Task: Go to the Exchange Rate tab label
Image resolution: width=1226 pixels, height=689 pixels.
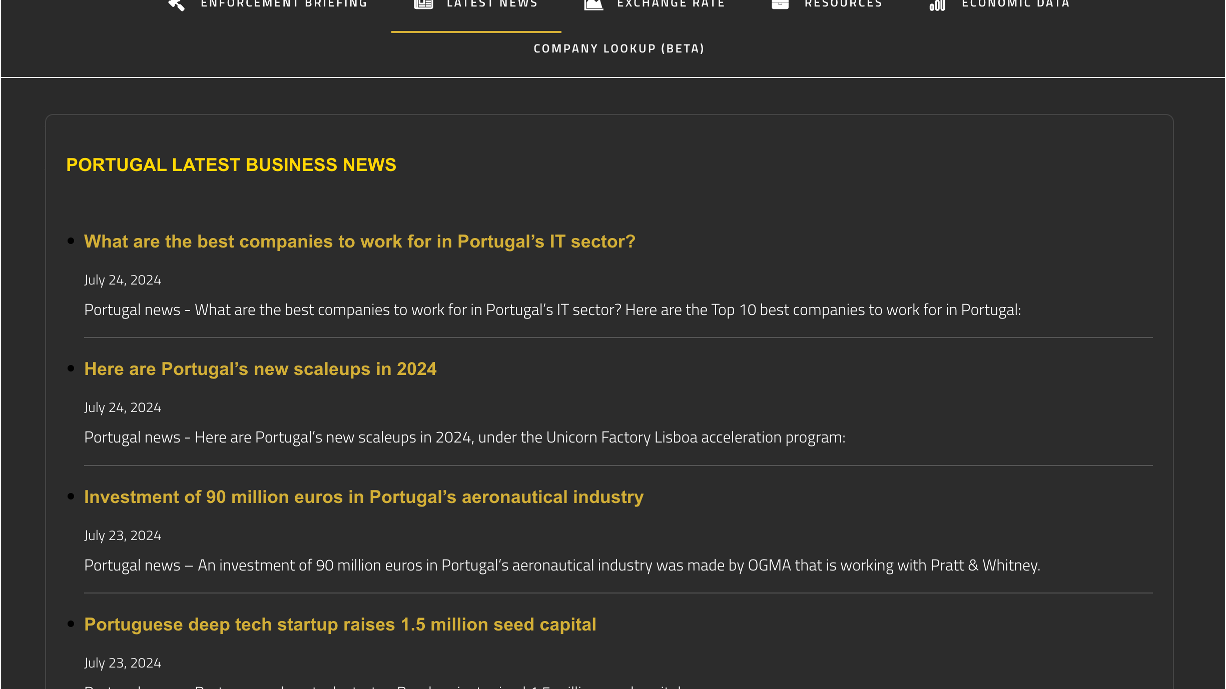Action: point(671,5)
